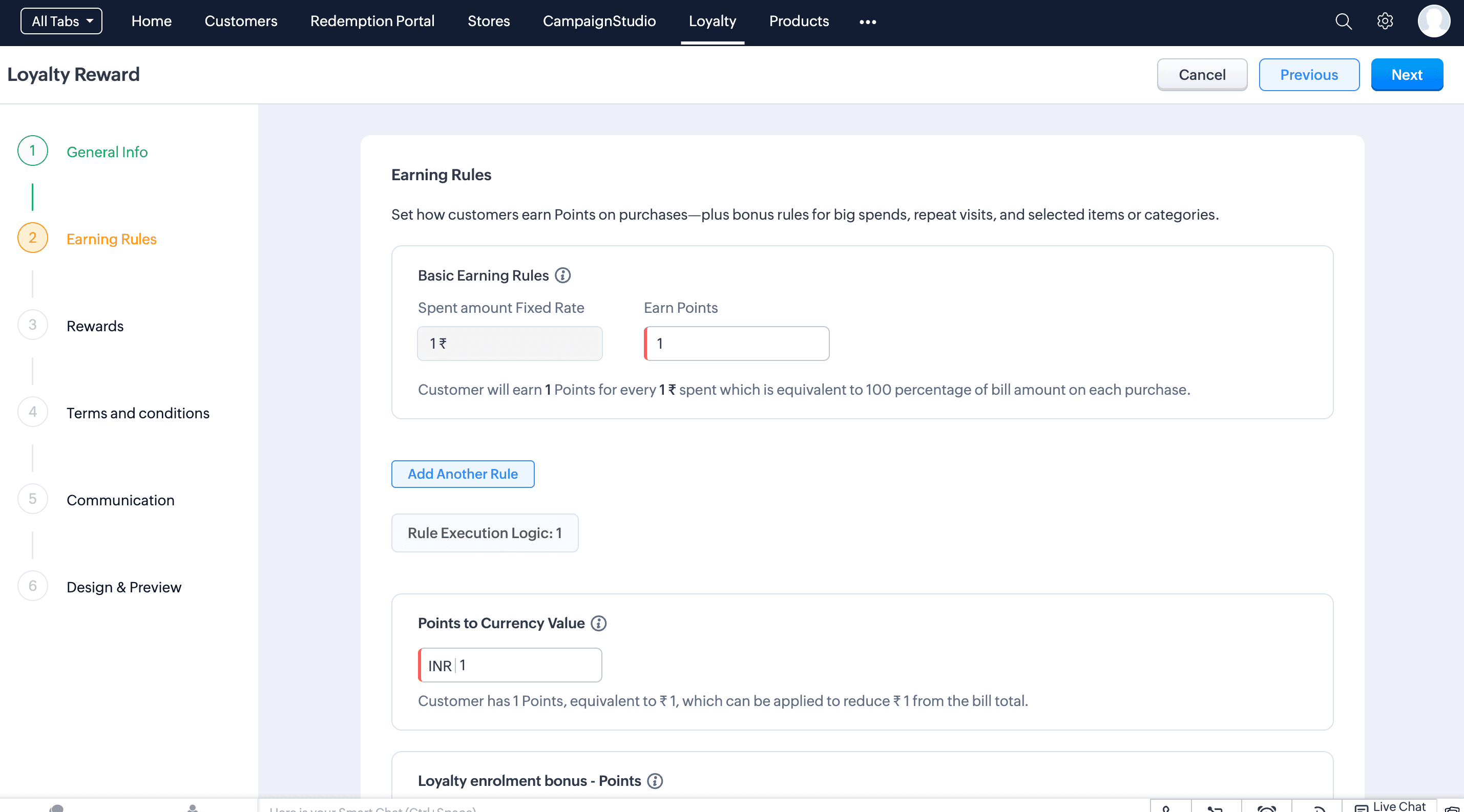Open the Customers tab

(x=241, y=21)
